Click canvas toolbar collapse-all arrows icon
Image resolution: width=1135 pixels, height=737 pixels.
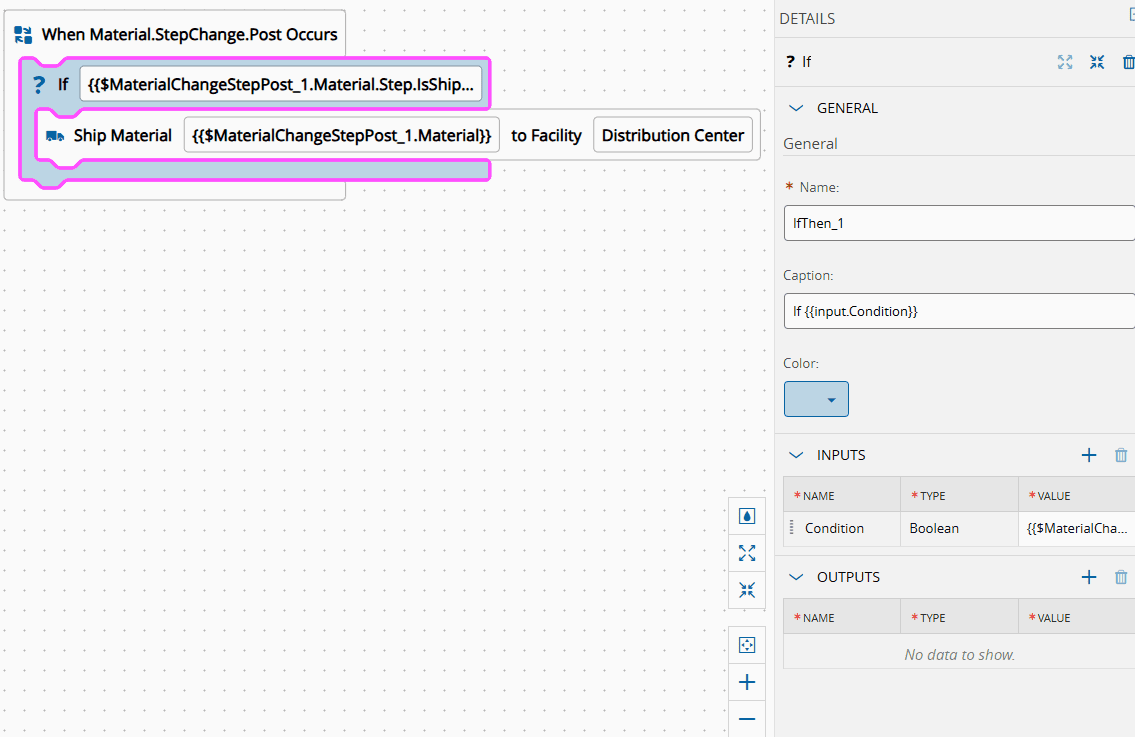tap(747, 590)
